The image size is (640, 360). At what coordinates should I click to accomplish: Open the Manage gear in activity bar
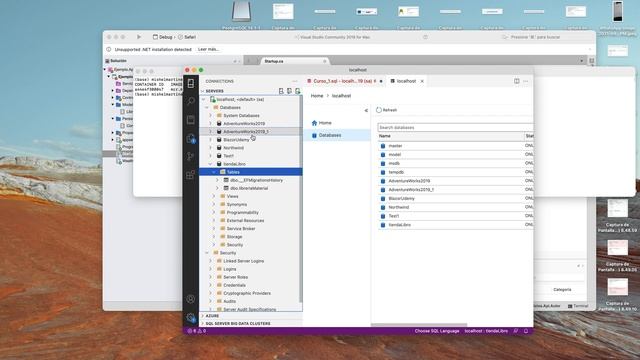[x=191, y=317]
